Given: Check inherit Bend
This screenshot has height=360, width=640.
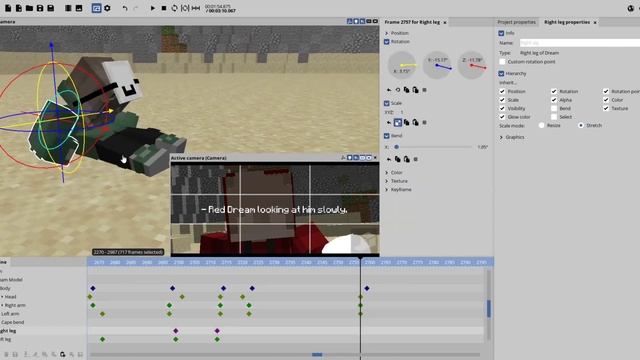Looking at the screenshot, I should coord(554,109).
